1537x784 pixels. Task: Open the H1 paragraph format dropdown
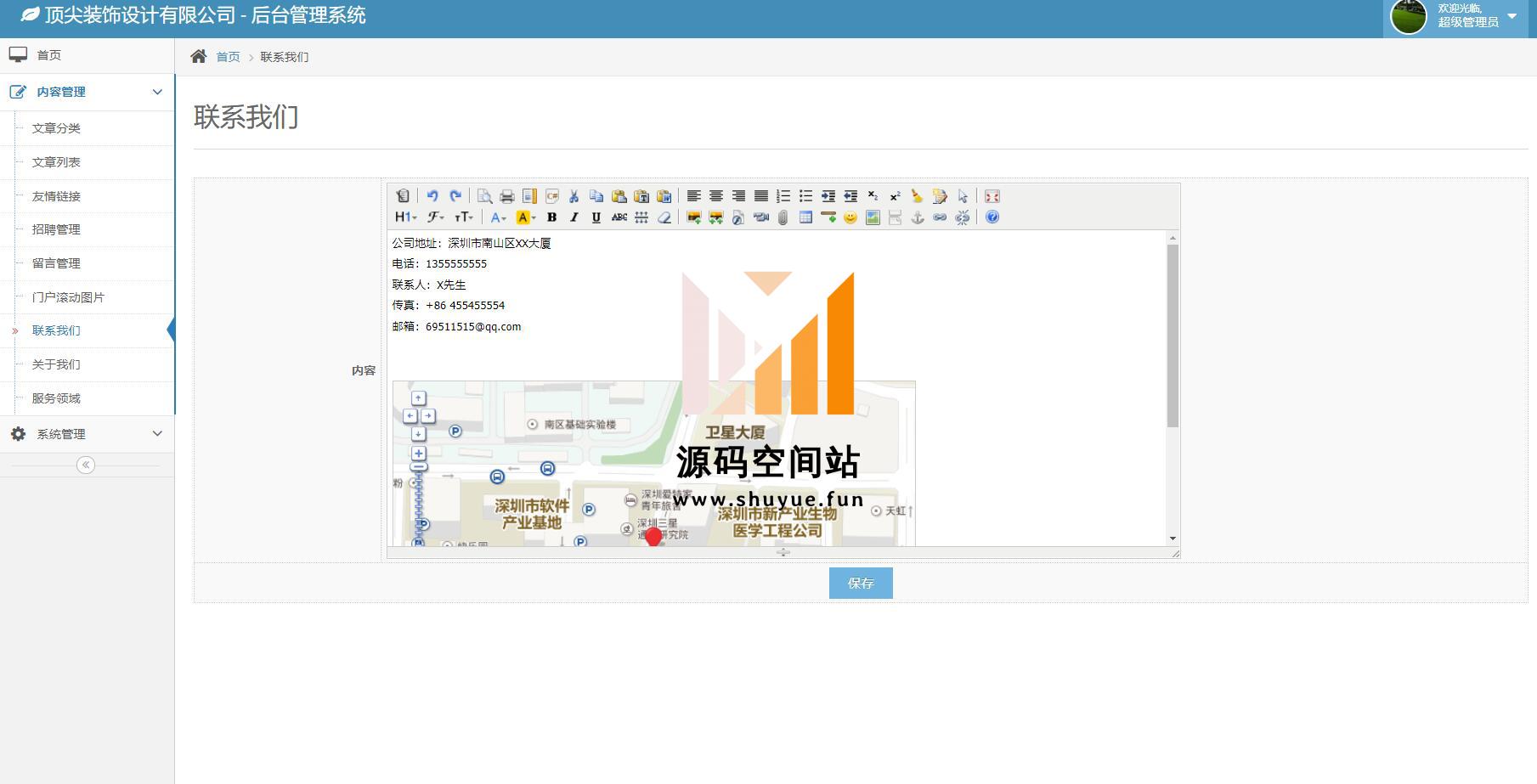click(x=406, y=217)
